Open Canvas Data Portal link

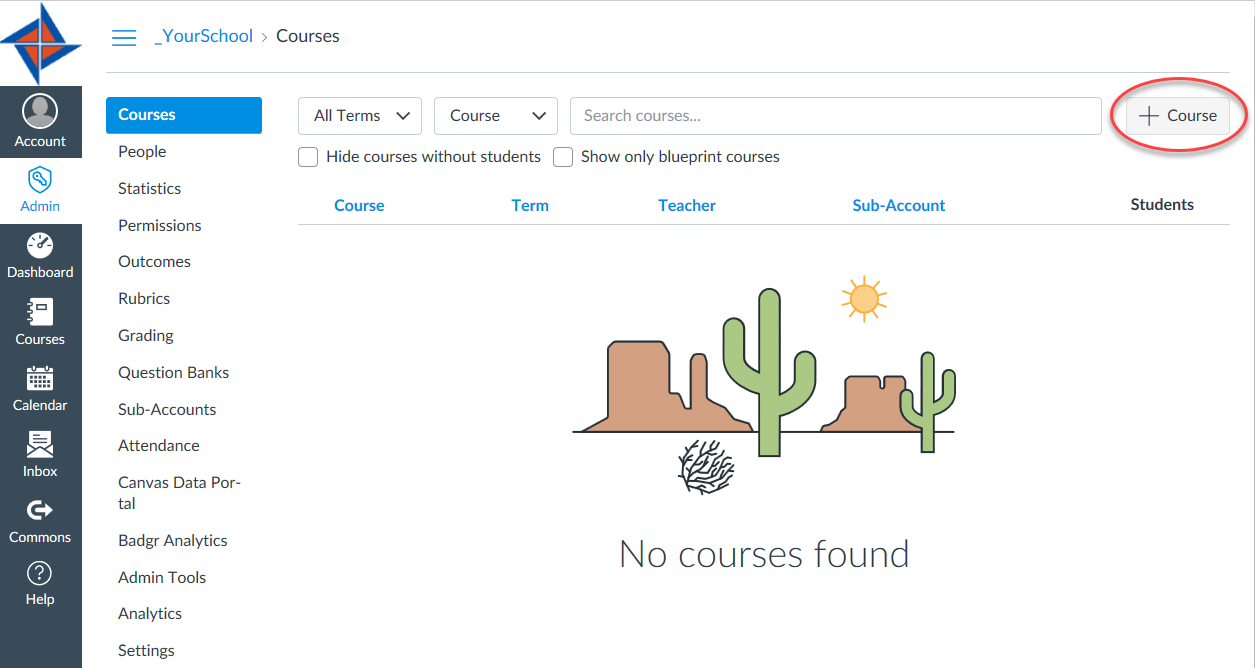pyautogui.click(x=180, y=493)
